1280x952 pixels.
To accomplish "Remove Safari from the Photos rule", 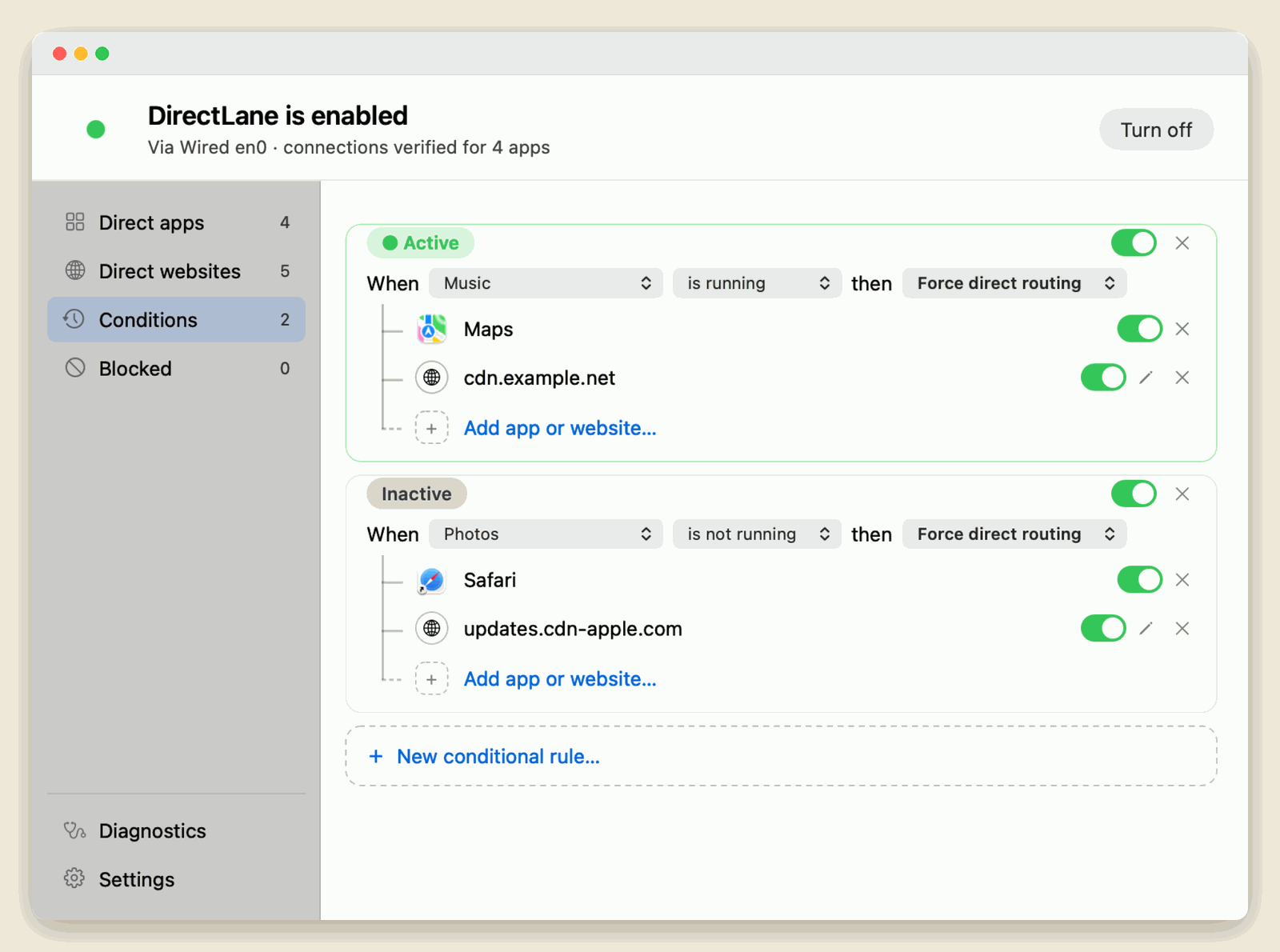I will (1182, 580).
